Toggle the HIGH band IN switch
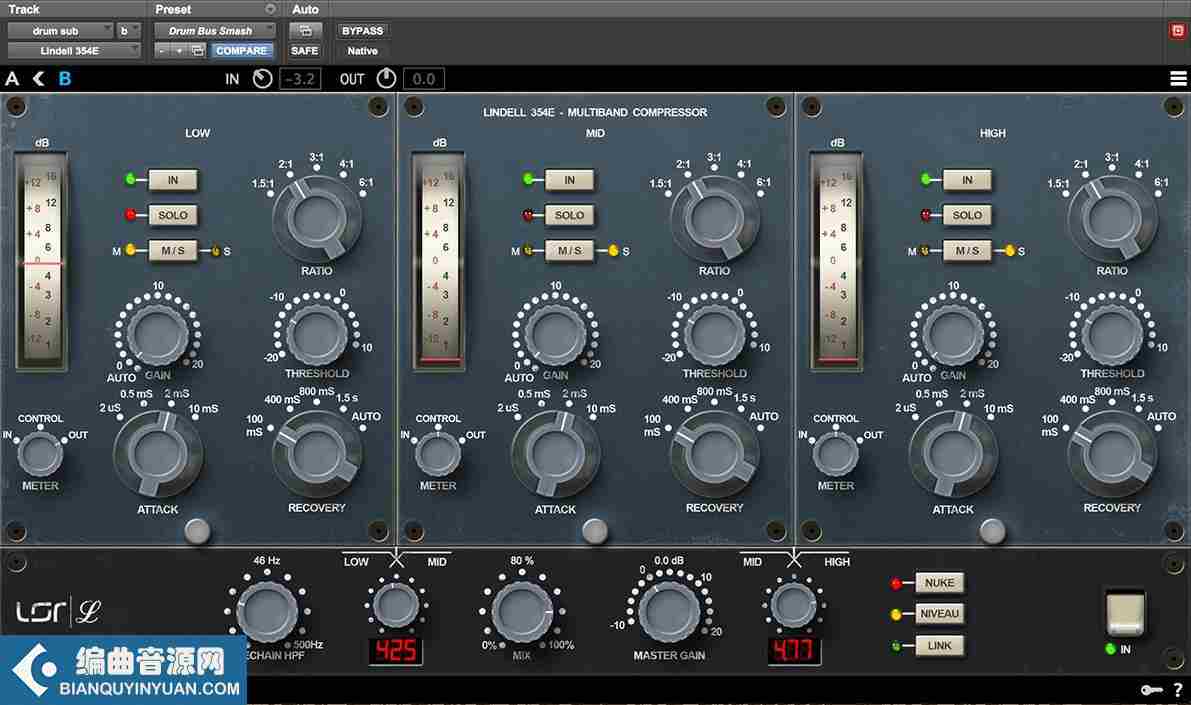 pos(967,180)
